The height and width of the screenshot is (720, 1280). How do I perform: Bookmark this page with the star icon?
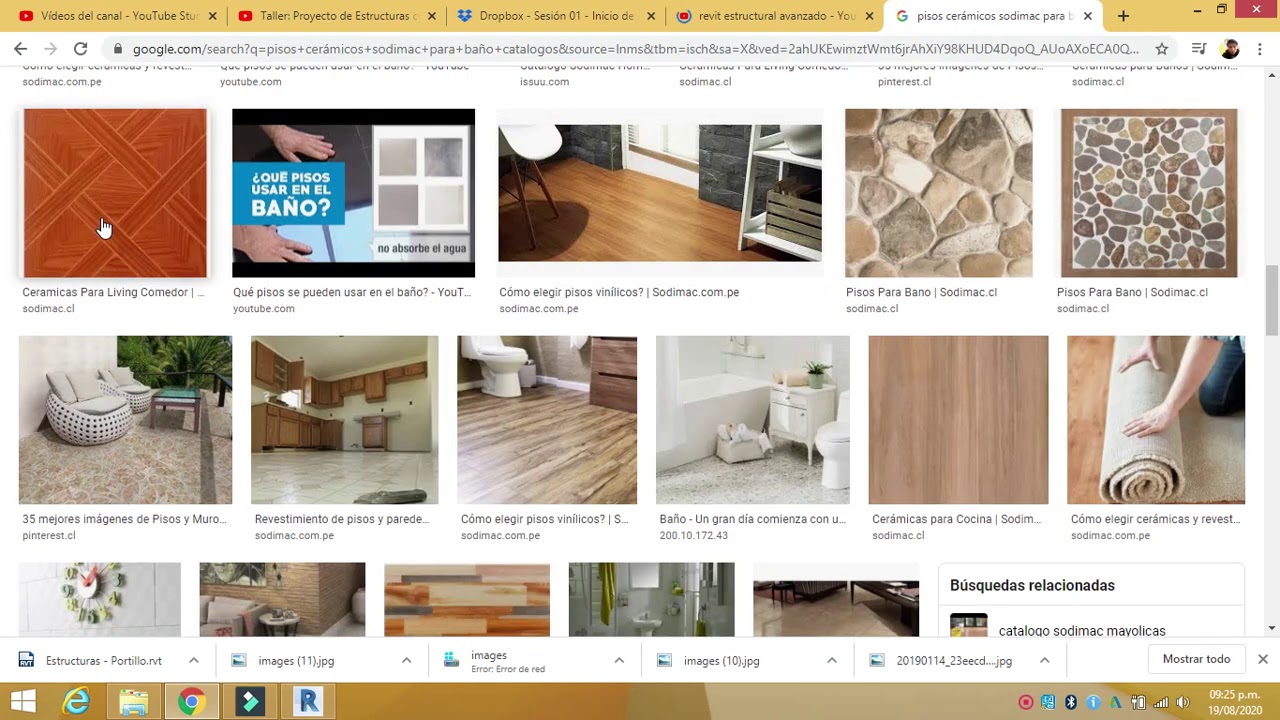1161,48
